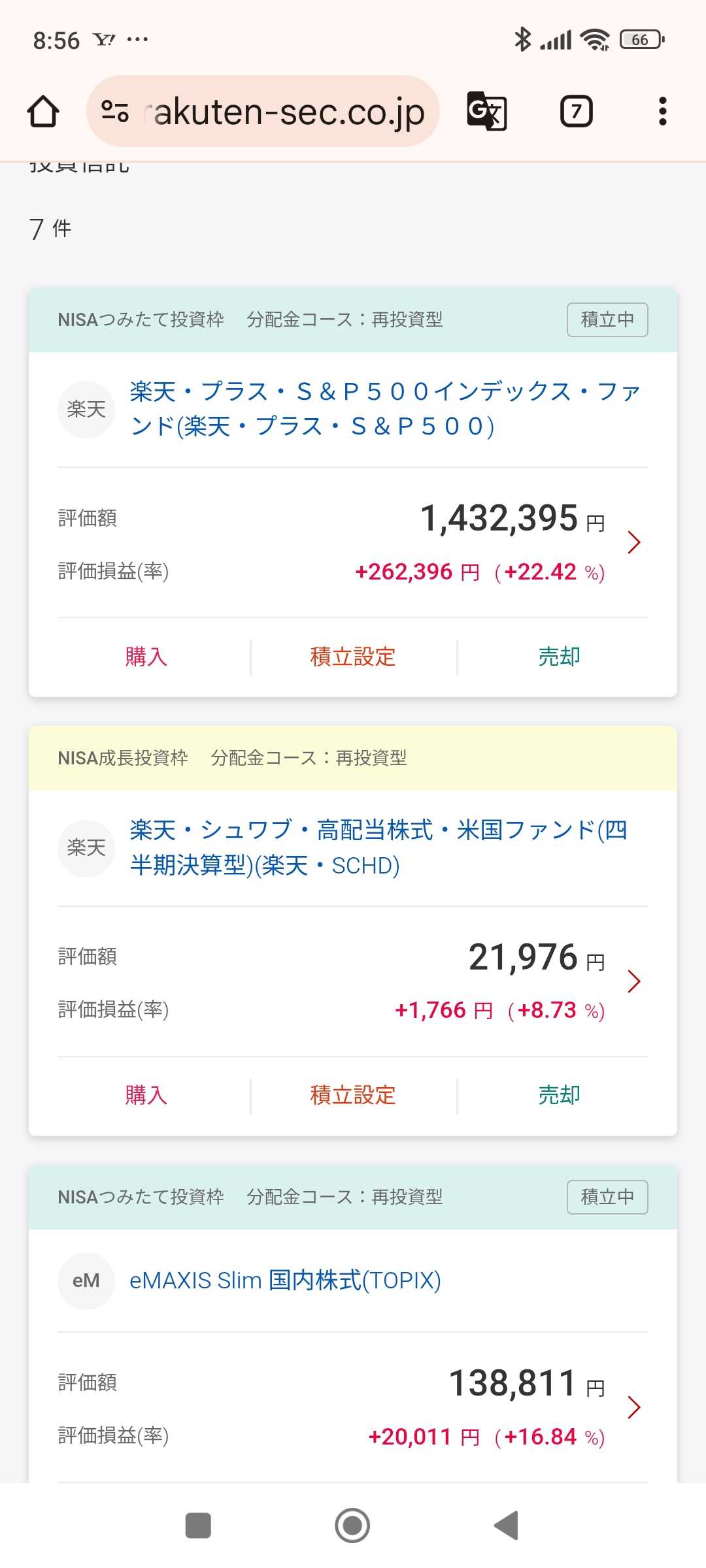
Task: Expand details arrow for 21,976 円 holding
Action: 633,981
